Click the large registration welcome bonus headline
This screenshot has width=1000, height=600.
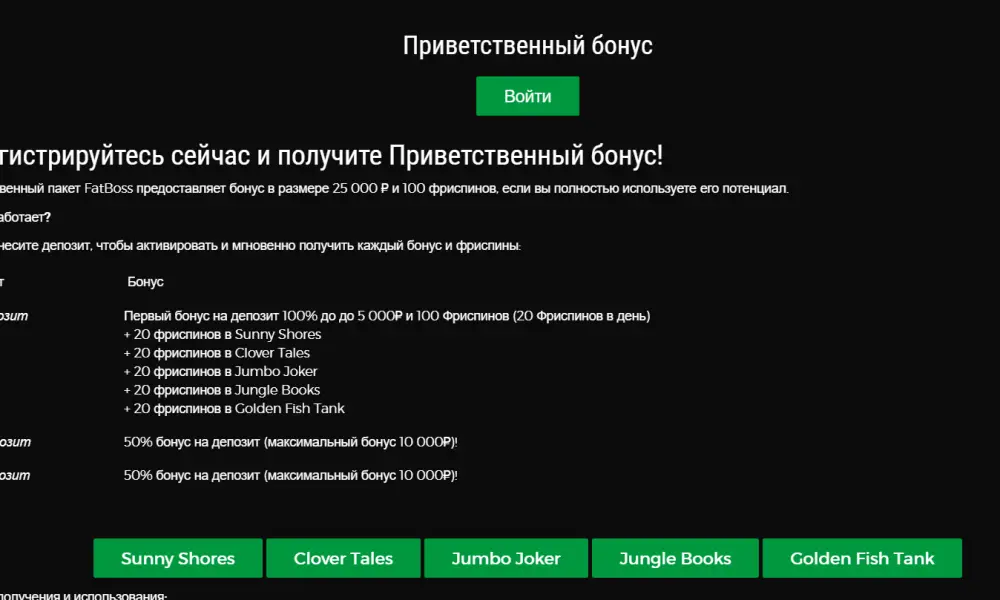pyautogui.click(x=331, y=155)
